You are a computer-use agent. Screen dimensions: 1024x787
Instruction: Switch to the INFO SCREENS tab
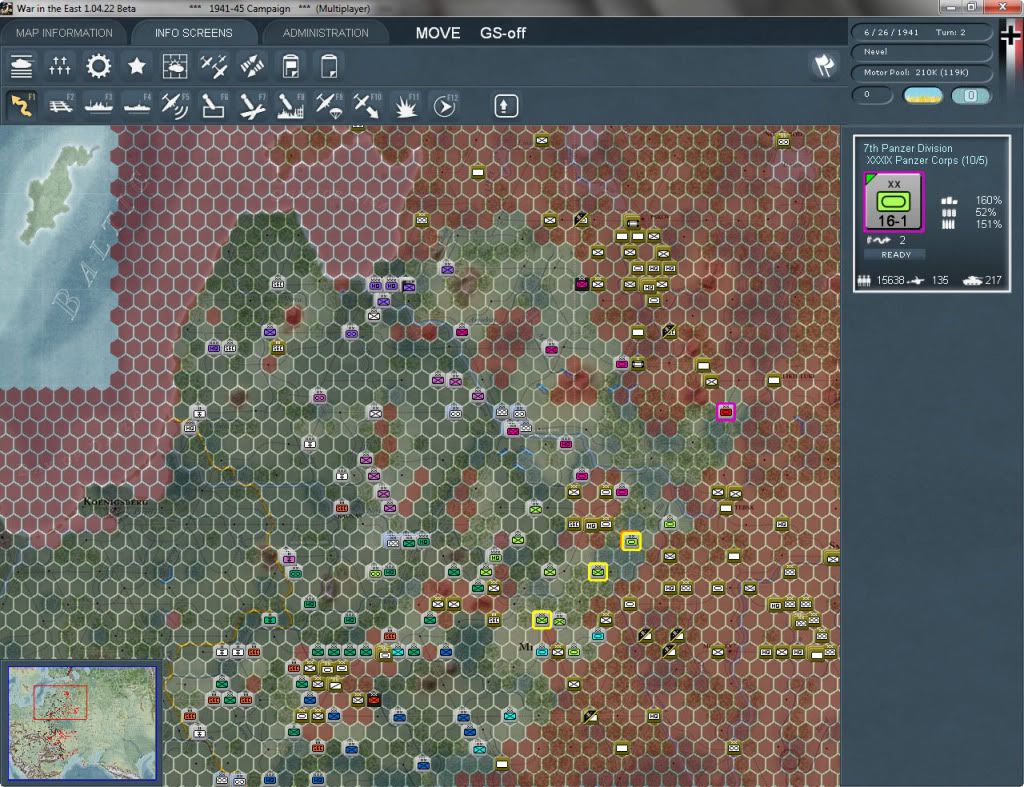(x=193, y=33)
